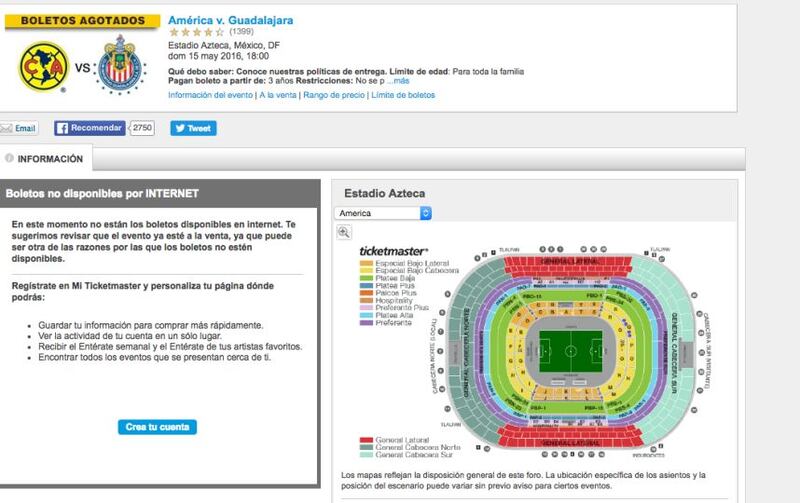The height and width of the screenshot is (503, 800).
Task: Switch to the INFORMACIÓN tab
Action: (45, 159)
